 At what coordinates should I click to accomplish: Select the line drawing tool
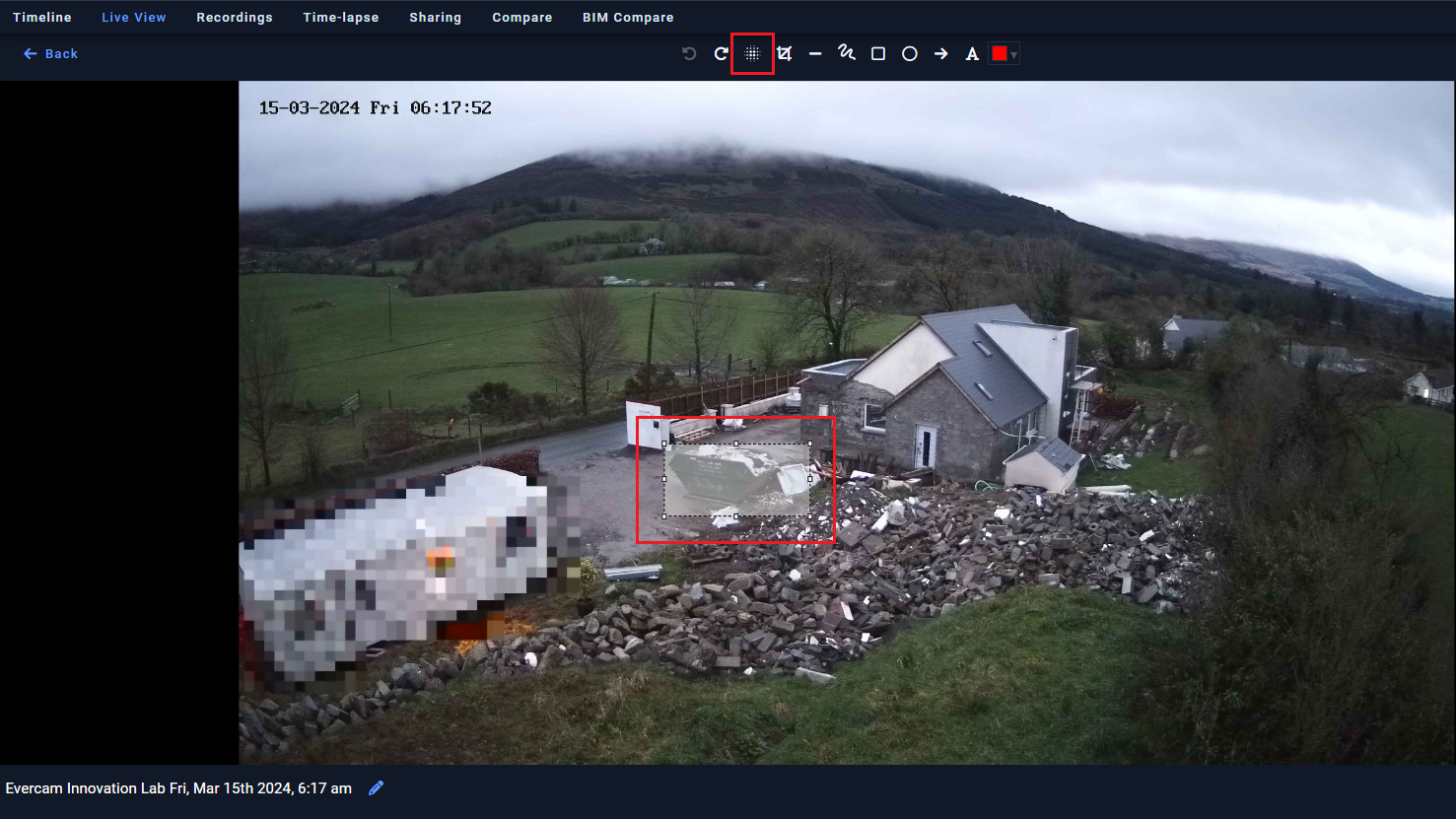(x=815, y=53)
